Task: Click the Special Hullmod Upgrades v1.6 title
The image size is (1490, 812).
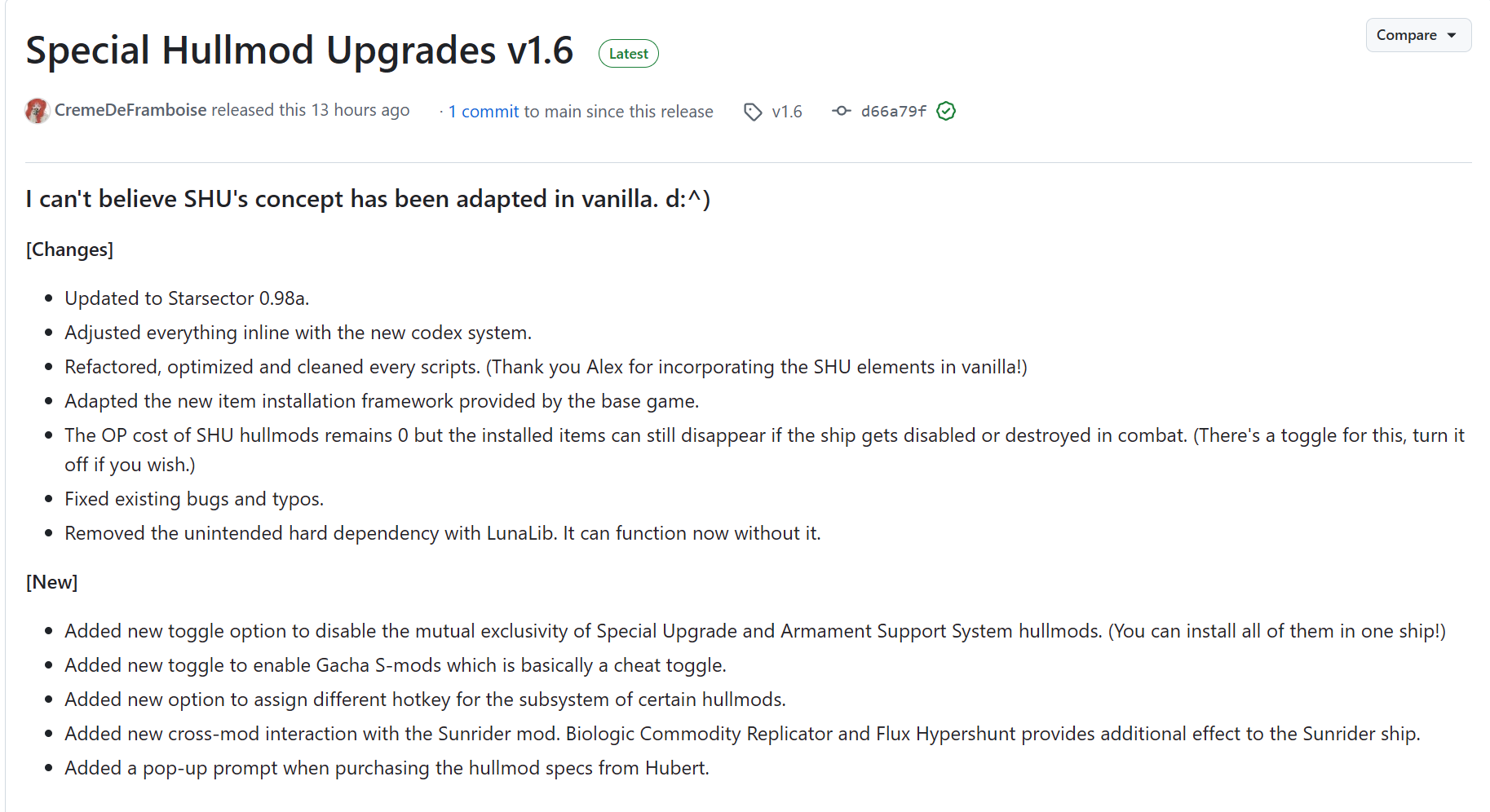Action: point(299,51)
